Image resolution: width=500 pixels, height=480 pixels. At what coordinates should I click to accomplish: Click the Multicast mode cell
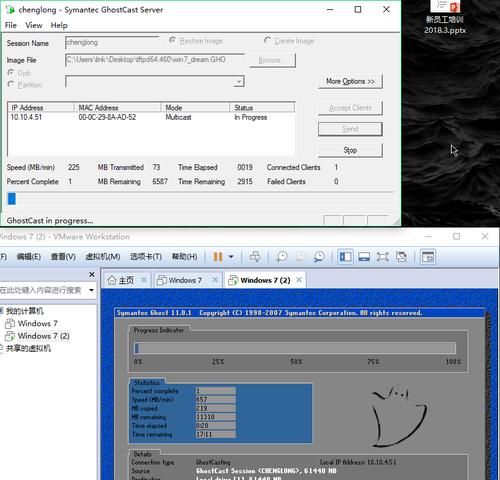178,117
